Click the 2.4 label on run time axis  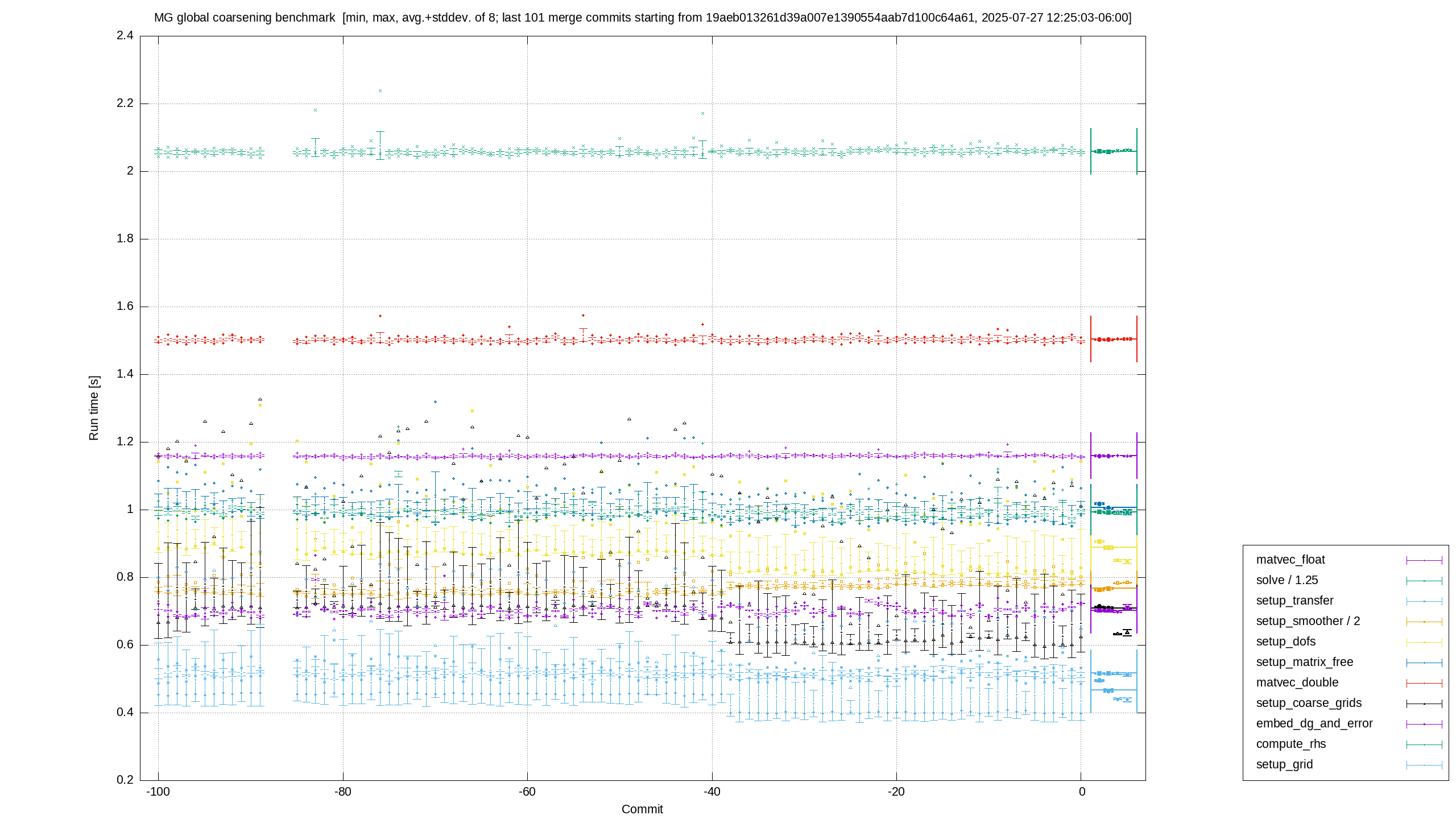pos(125,36)
